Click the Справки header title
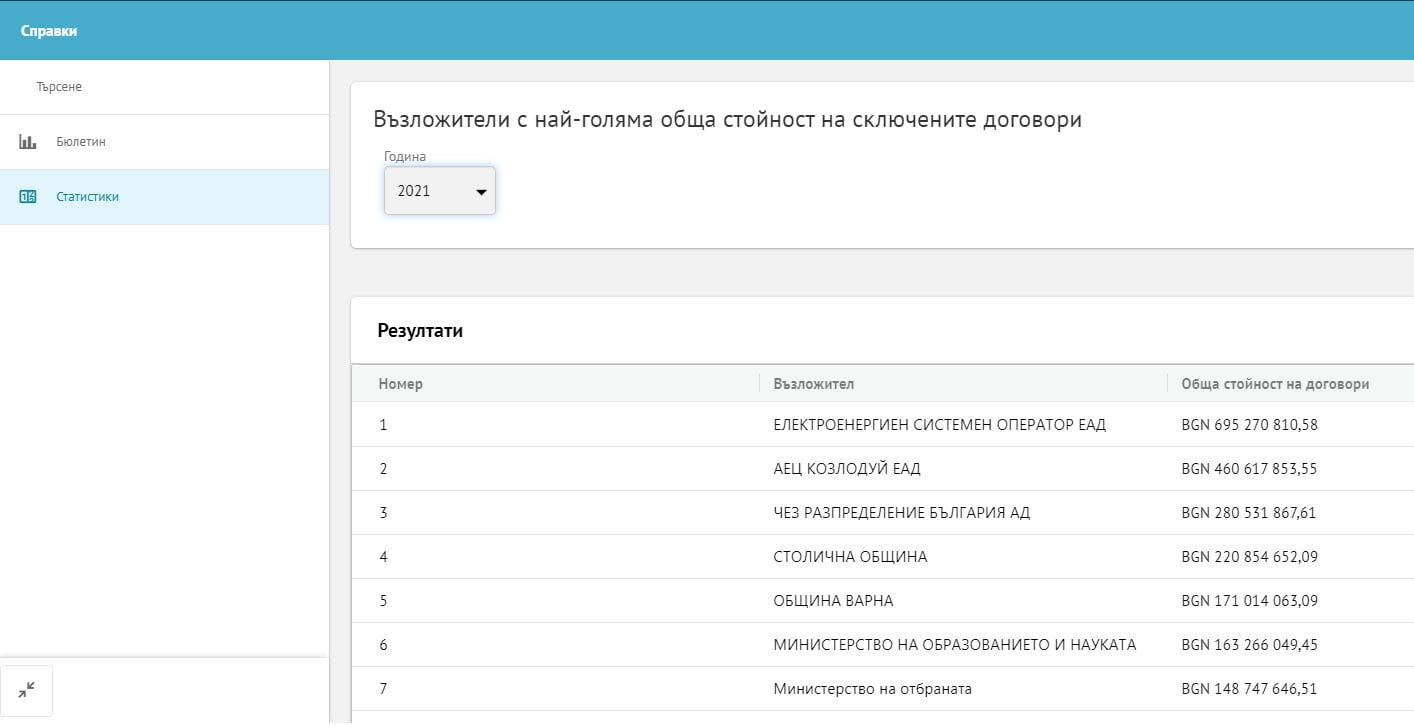 (x=49, y=31)
